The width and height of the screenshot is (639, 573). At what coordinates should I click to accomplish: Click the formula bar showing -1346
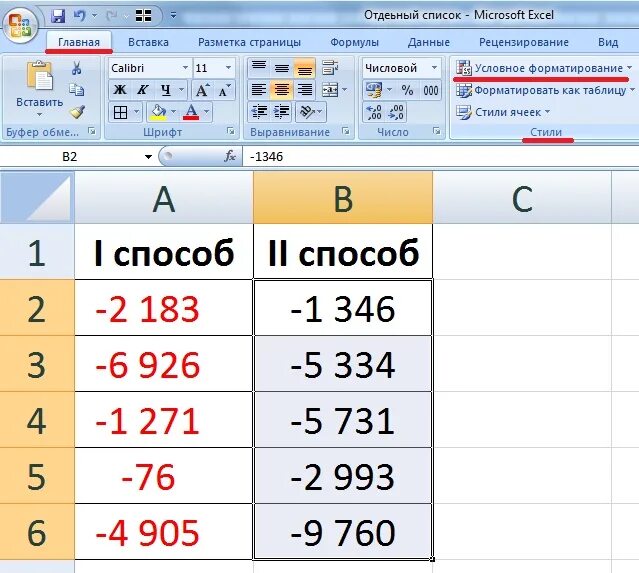(x=440, y=156)
